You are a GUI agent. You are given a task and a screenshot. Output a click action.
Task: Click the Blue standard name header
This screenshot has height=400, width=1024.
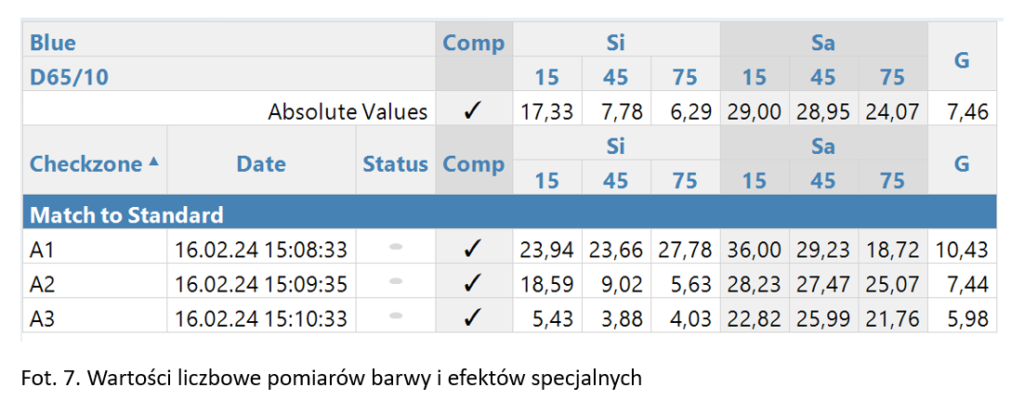tap(53, 43)
